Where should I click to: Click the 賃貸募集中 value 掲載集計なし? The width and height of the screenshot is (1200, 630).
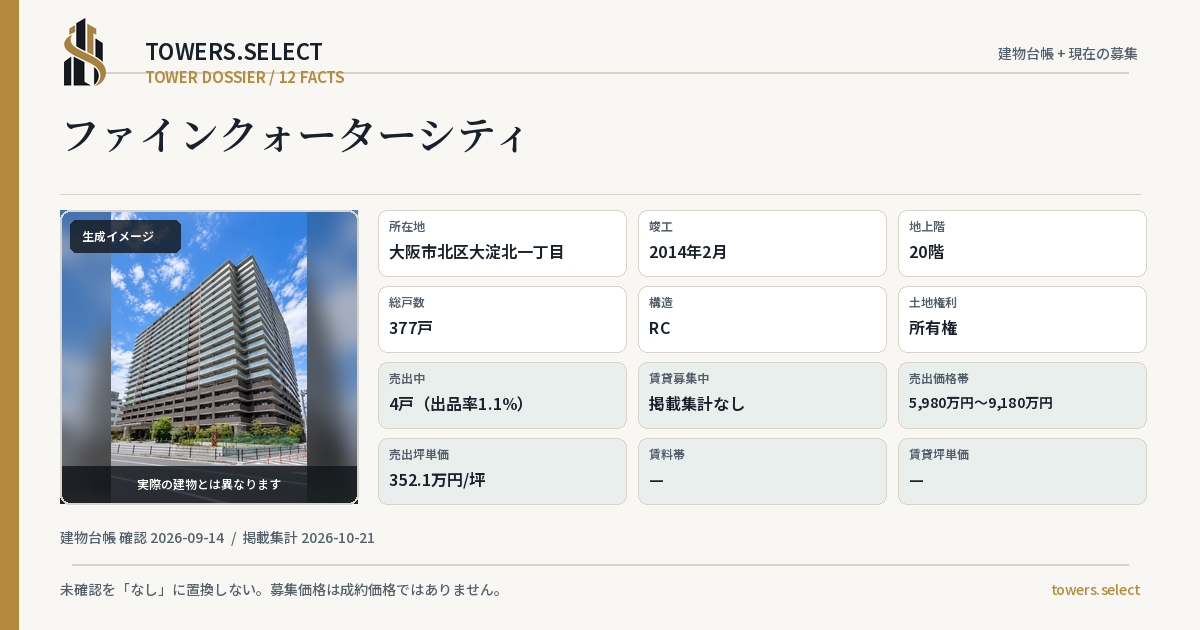coord(697,404)
